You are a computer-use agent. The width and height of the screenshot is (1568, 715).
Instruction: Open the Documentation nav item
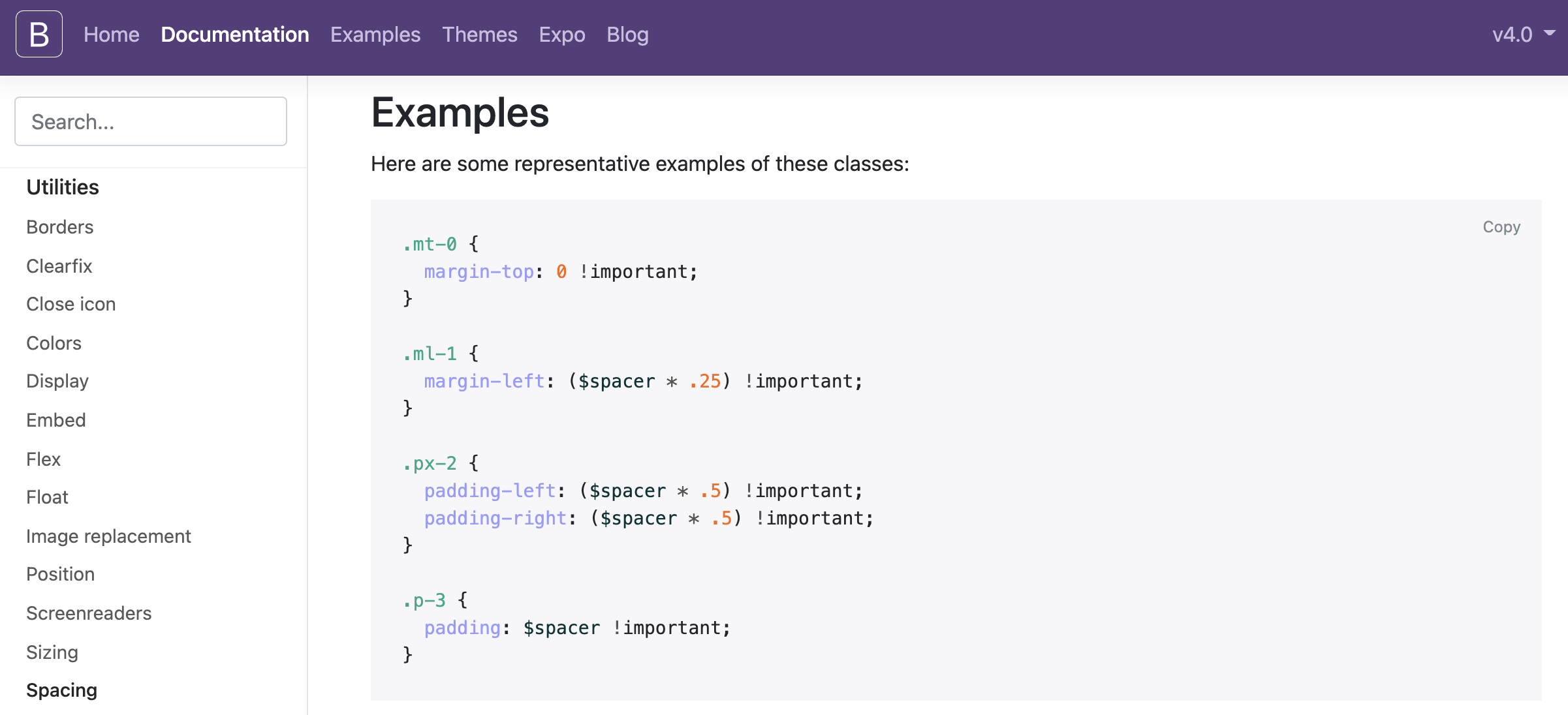click(x=235, y=35)
